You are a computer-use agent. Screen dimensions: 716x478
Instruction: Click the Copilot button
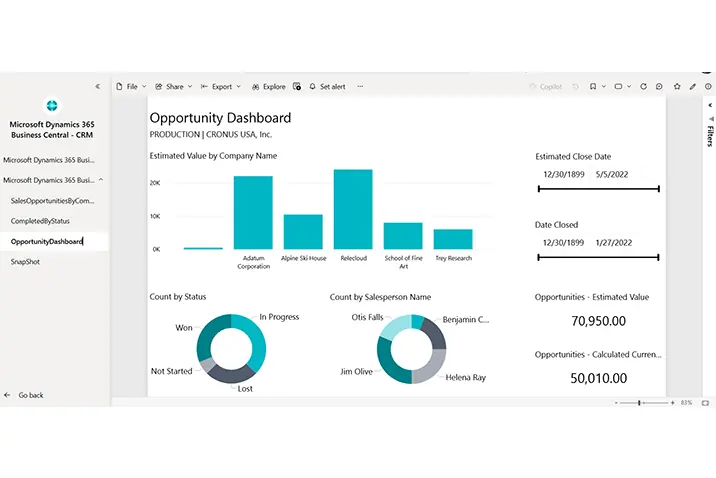[545, 86]
